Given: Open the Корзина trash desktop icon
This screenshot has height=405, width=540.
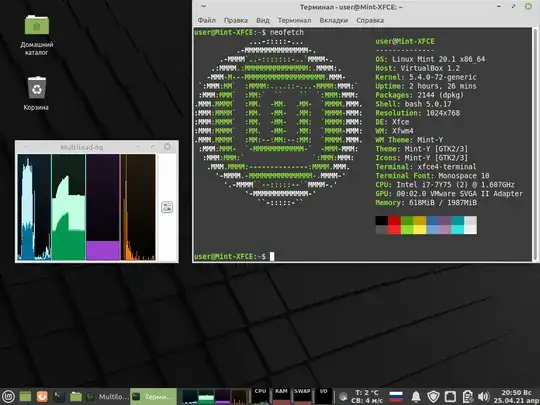Looking at the screenshot, I should tap(36, 93).
